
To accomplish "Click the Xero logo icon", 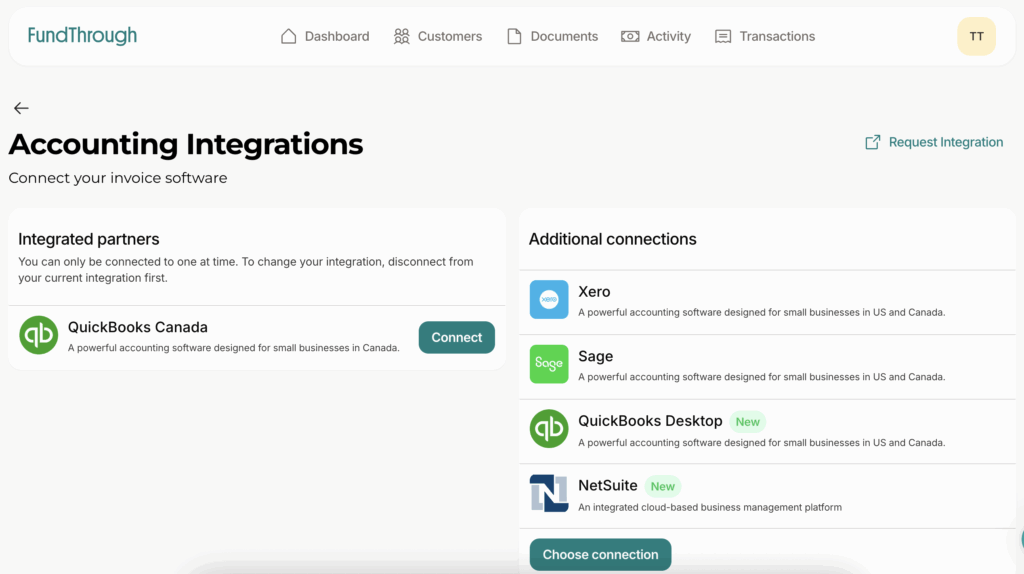I will [549, 300].
